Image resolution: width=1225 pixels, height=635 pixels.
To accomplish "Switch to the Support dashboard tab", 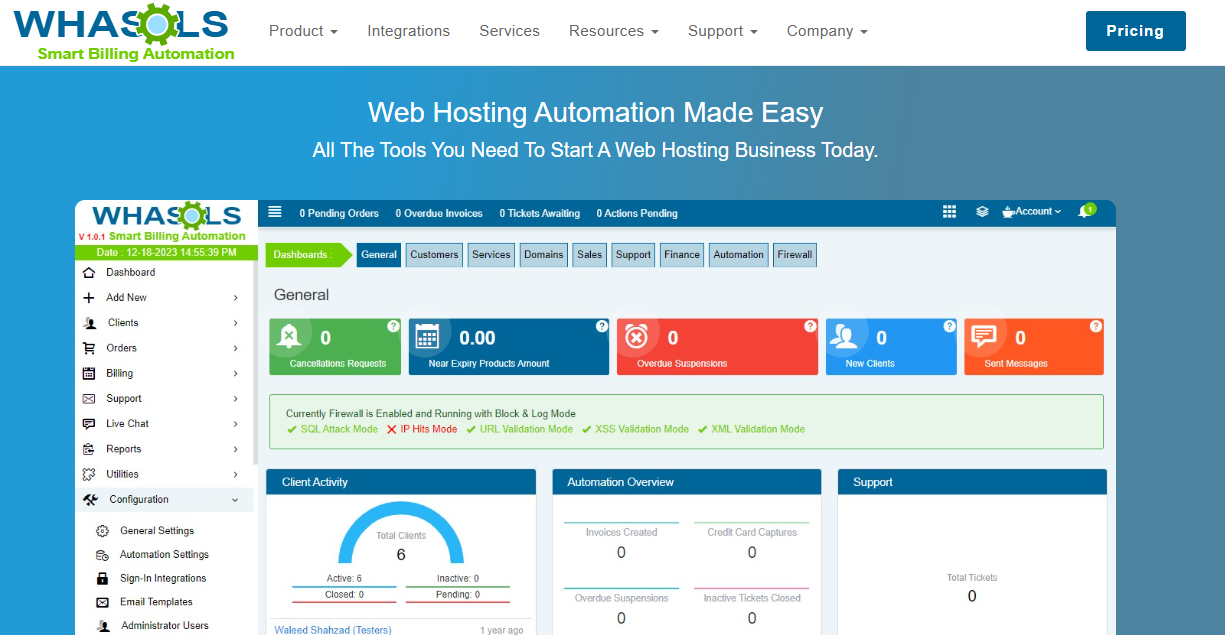I will [x=634, y=255].
